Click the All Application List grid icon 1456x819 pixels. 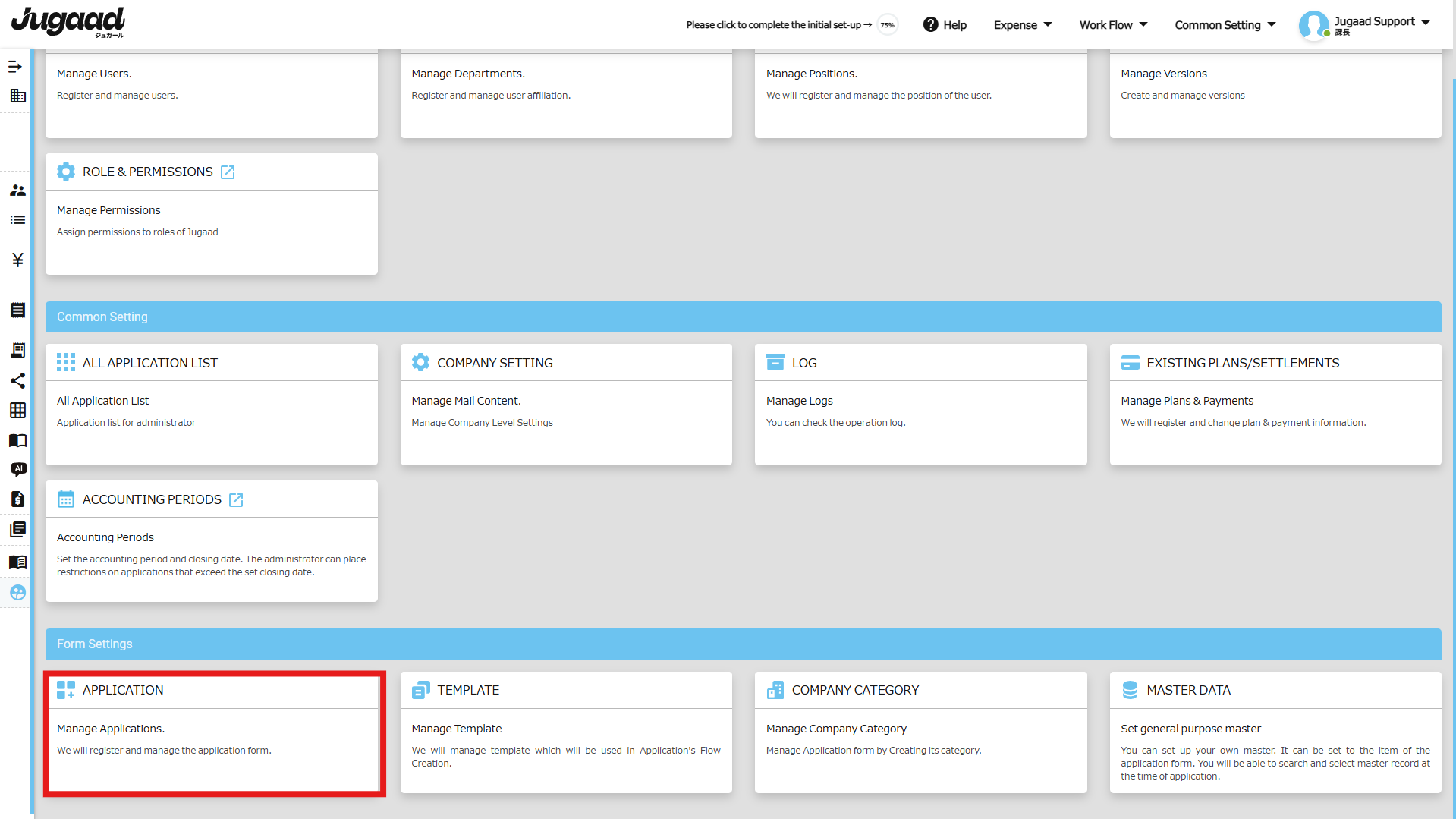pos(66,363)
